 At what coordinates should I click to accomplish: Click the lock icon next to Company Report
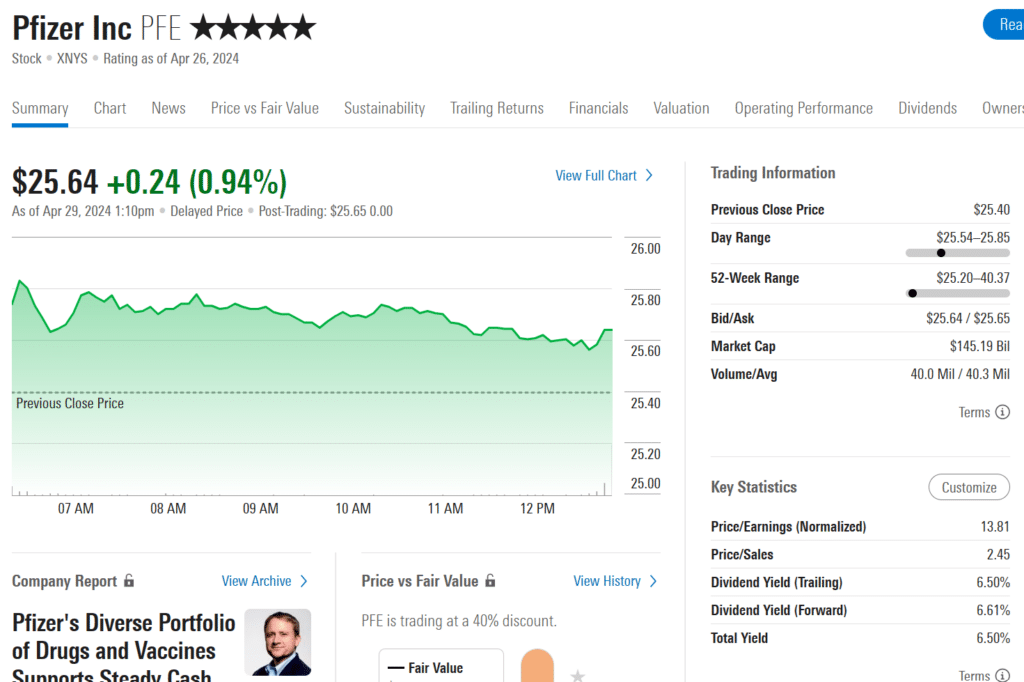(x=128, y=581)
